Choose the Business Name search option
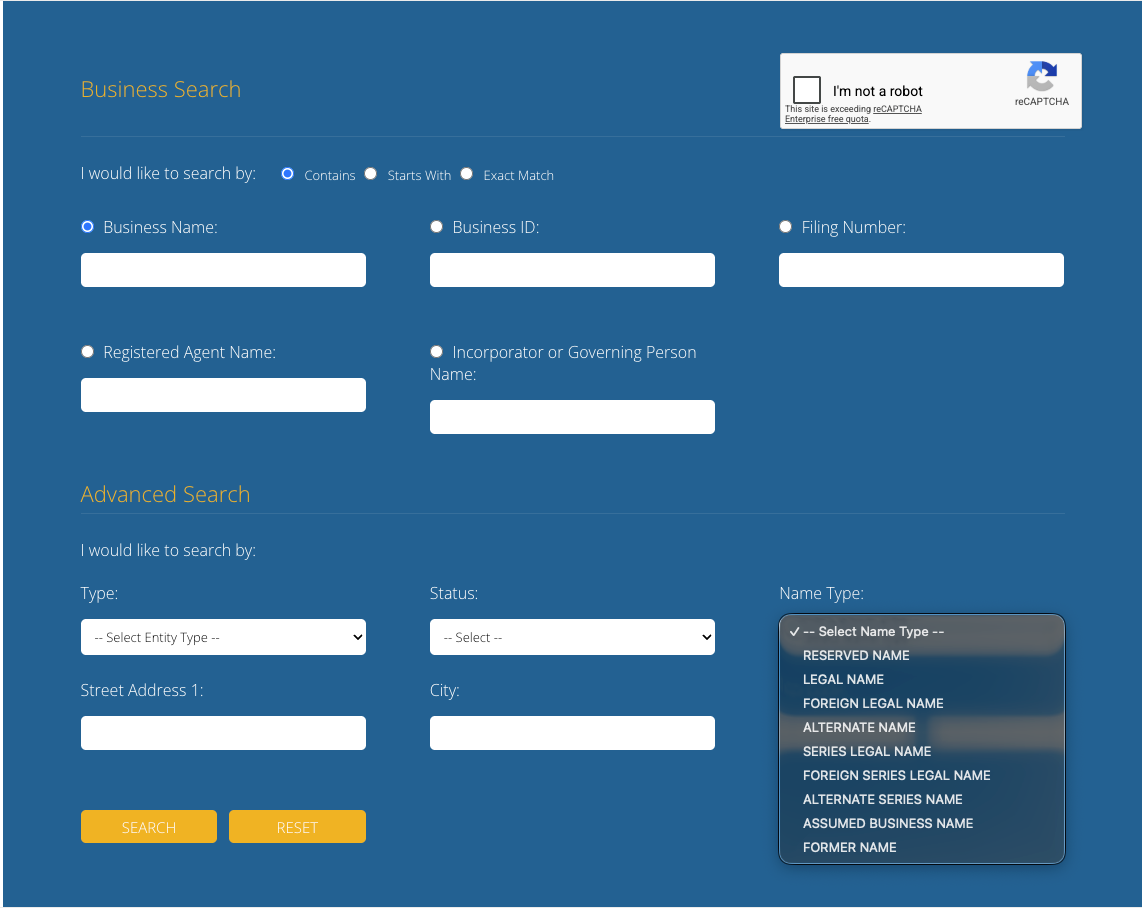The image size is (1142, 908). [x=87, y=226]
